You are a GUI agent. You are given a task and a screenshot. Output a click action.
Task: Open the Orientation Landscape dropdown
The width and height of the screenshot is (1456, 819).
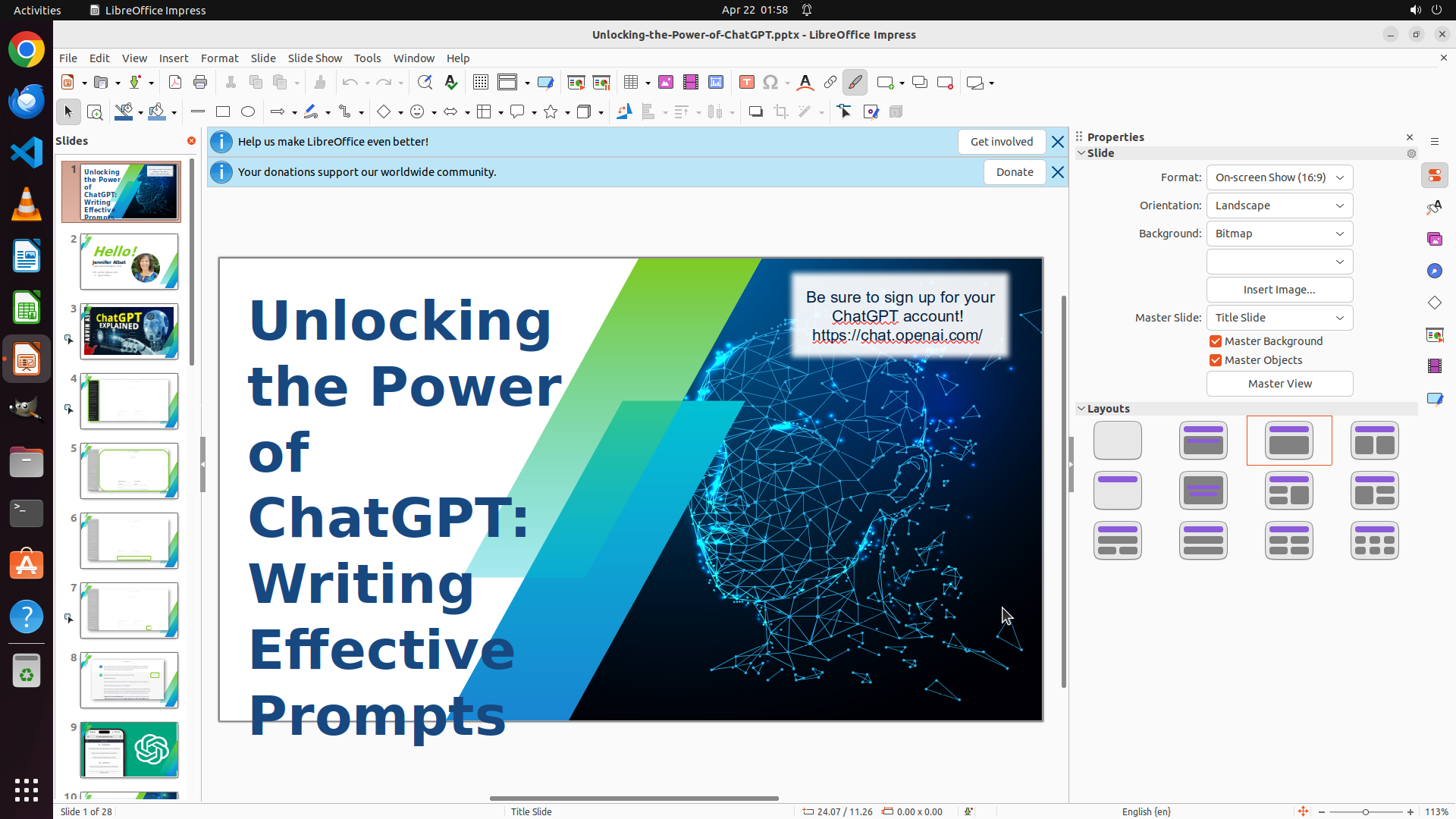point(1279,206)
